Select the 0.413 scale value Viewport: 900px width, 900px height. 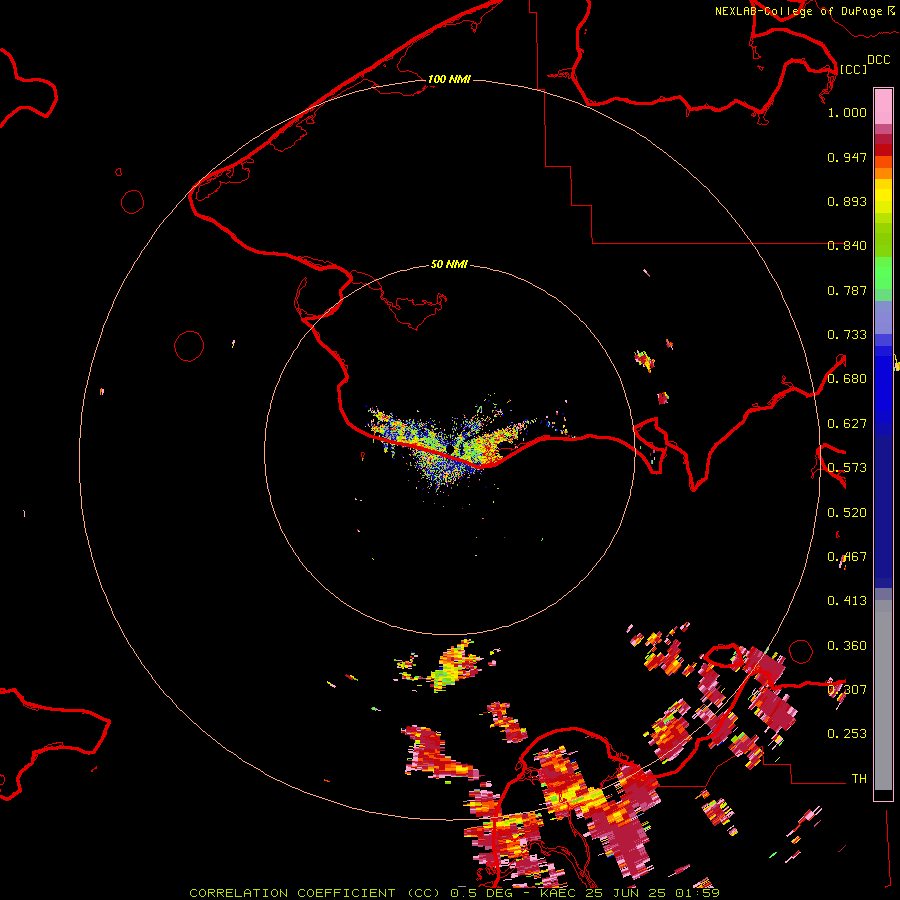(847, 601)
